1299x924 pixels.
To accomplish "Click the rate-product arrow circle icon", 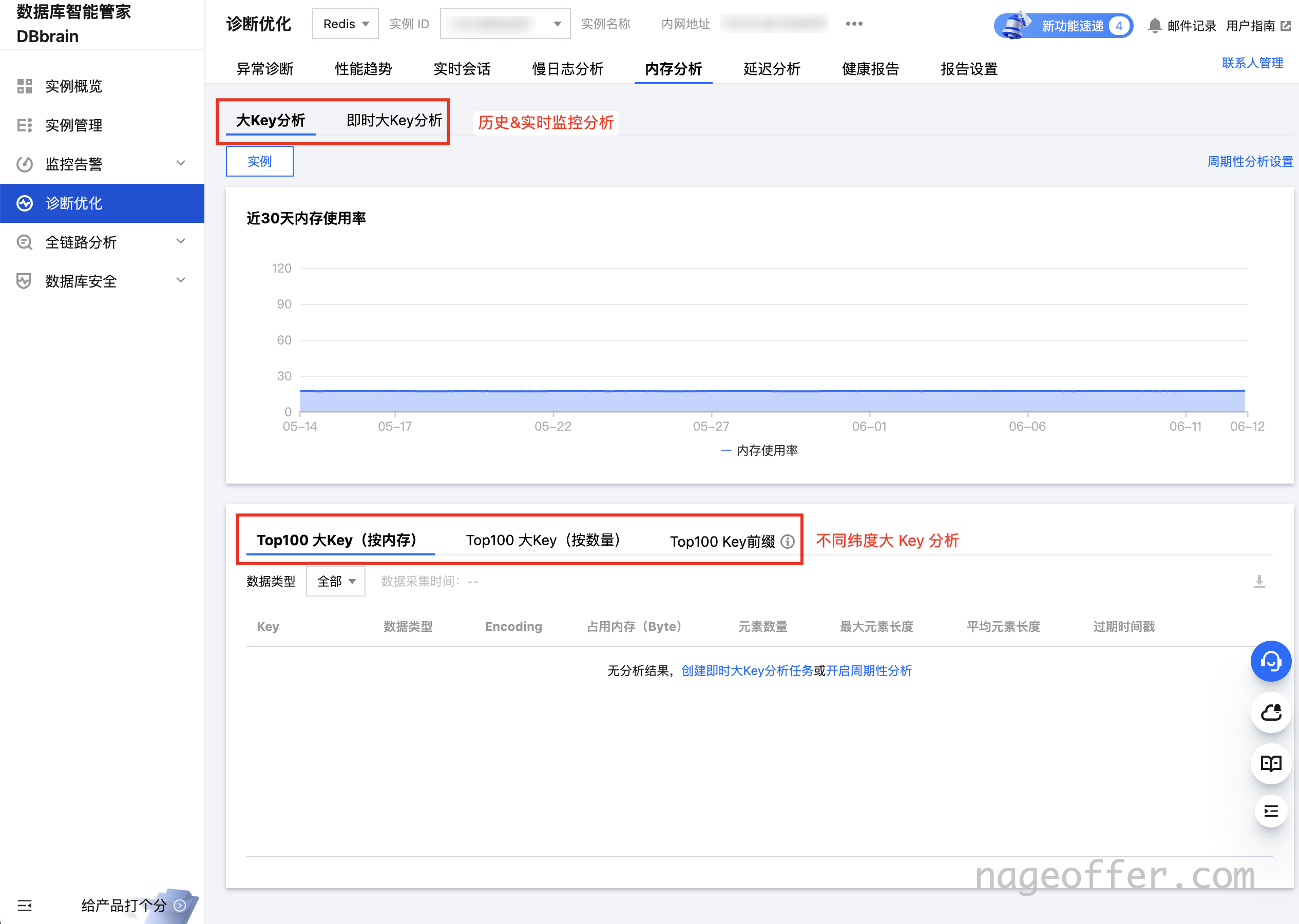I will click(x=180, y=905).
